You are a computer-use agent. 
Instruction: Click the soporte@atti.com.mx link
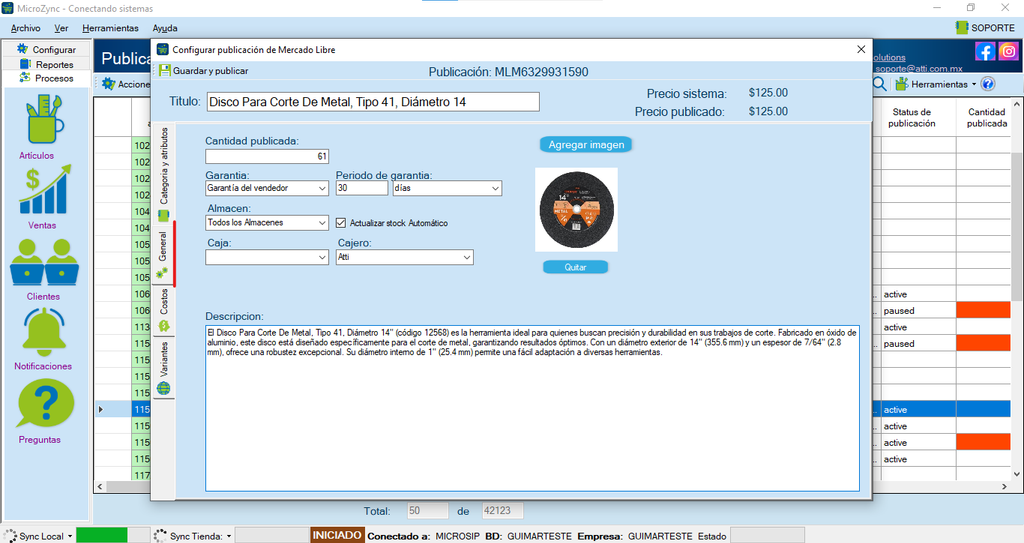(x=918, y=69)
